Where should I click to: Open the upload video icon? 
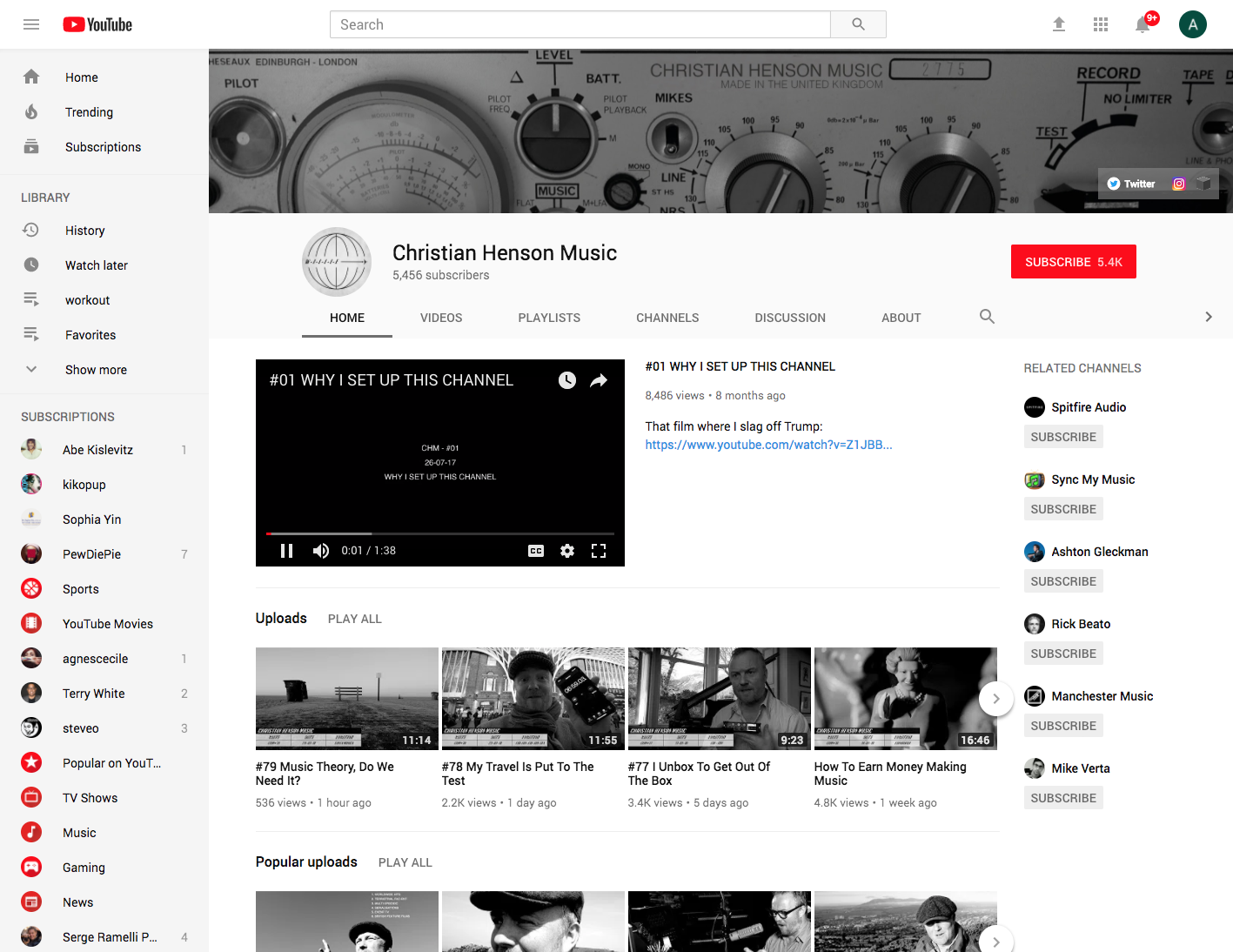click(1059, 24)
